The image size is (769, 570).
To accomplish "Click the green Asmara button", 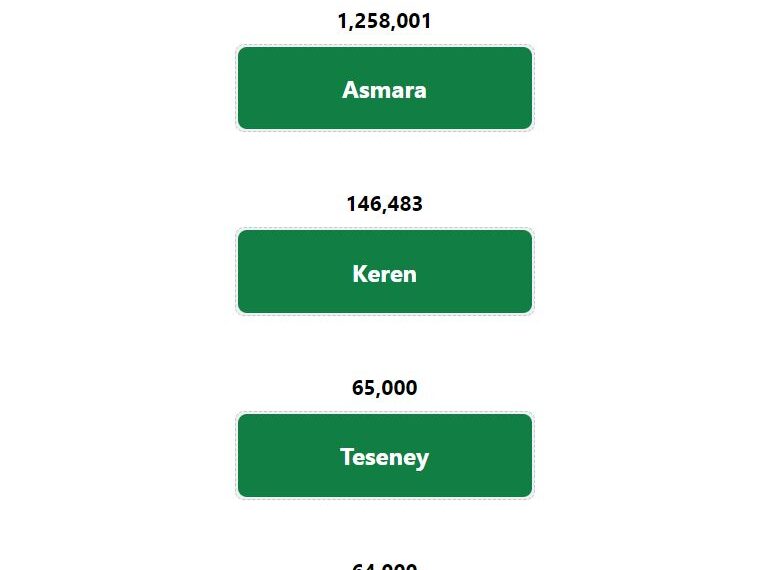I will (x=384, y=88).
